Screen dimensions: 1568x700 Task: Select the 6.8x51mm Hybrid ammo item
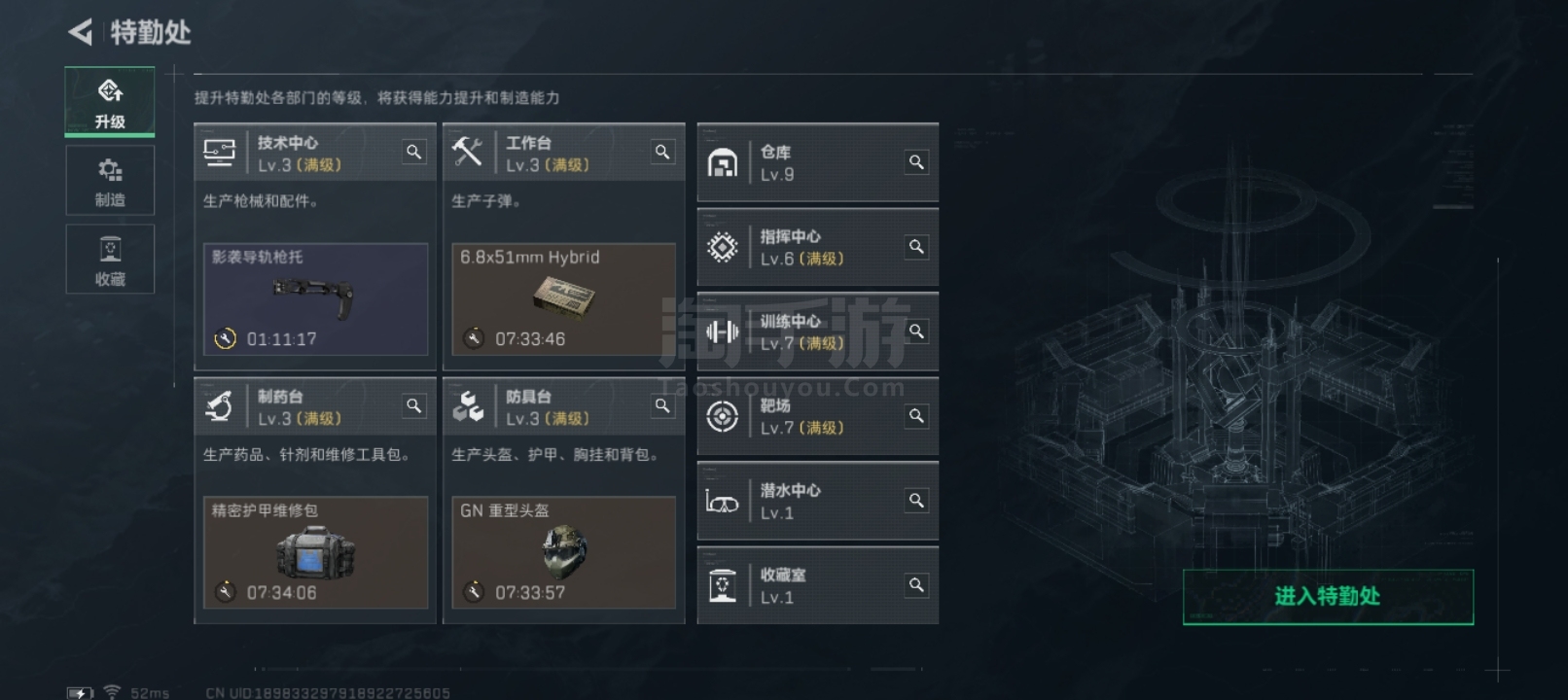click(x=564, y=299)
